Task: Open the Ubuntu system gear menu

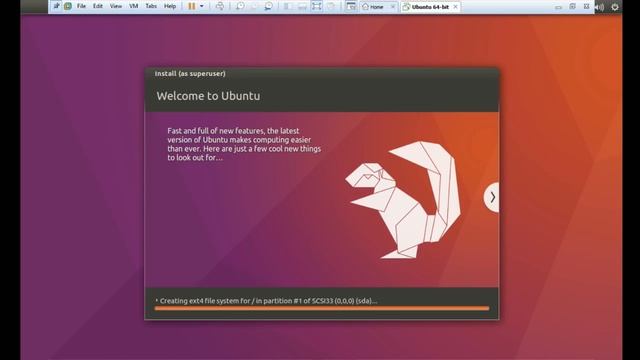Action: pyautogui.click(x=615, y=7)
